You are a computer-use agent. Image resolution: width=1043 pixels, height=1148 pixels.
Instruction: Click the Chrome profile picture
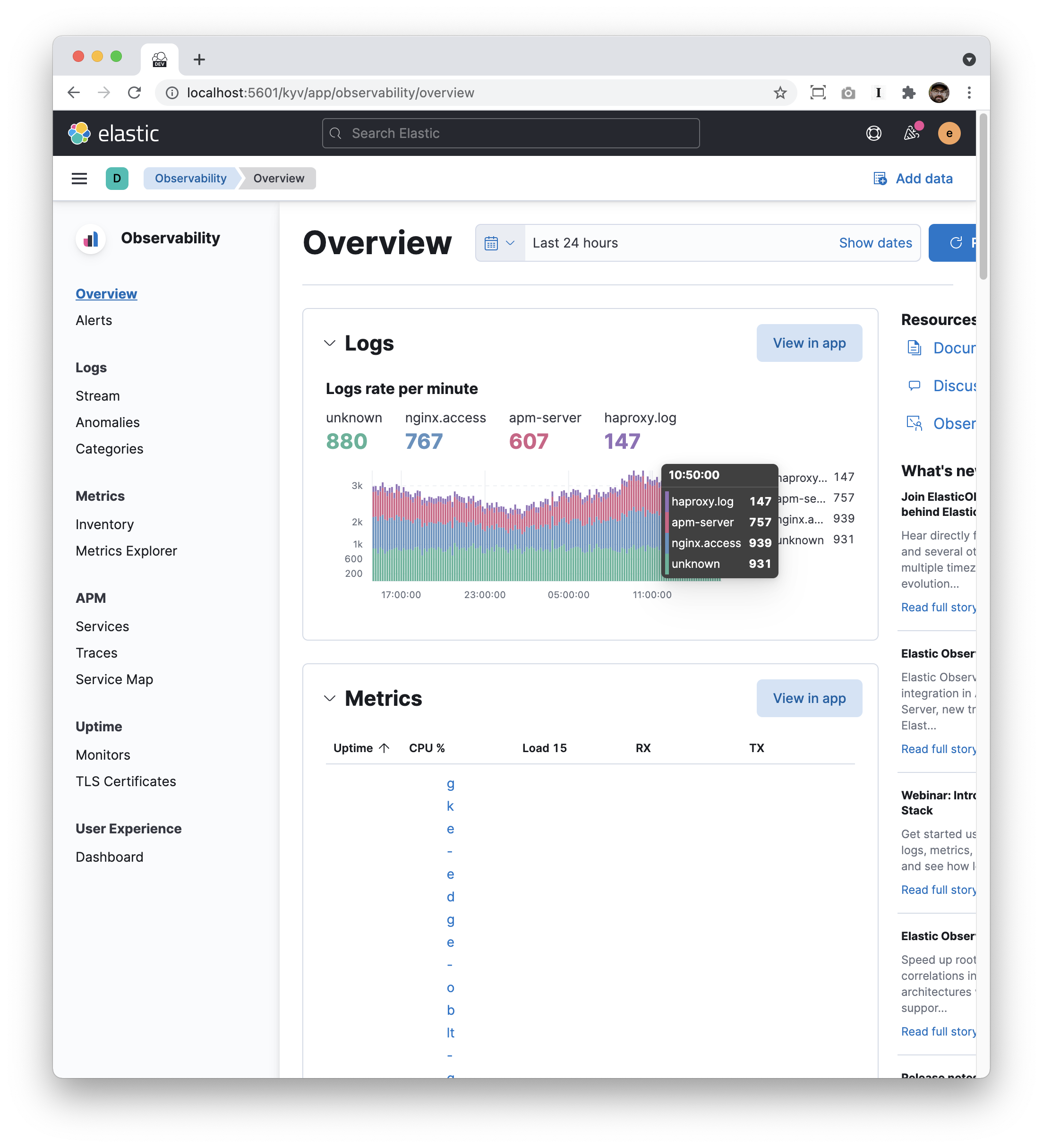938,93
